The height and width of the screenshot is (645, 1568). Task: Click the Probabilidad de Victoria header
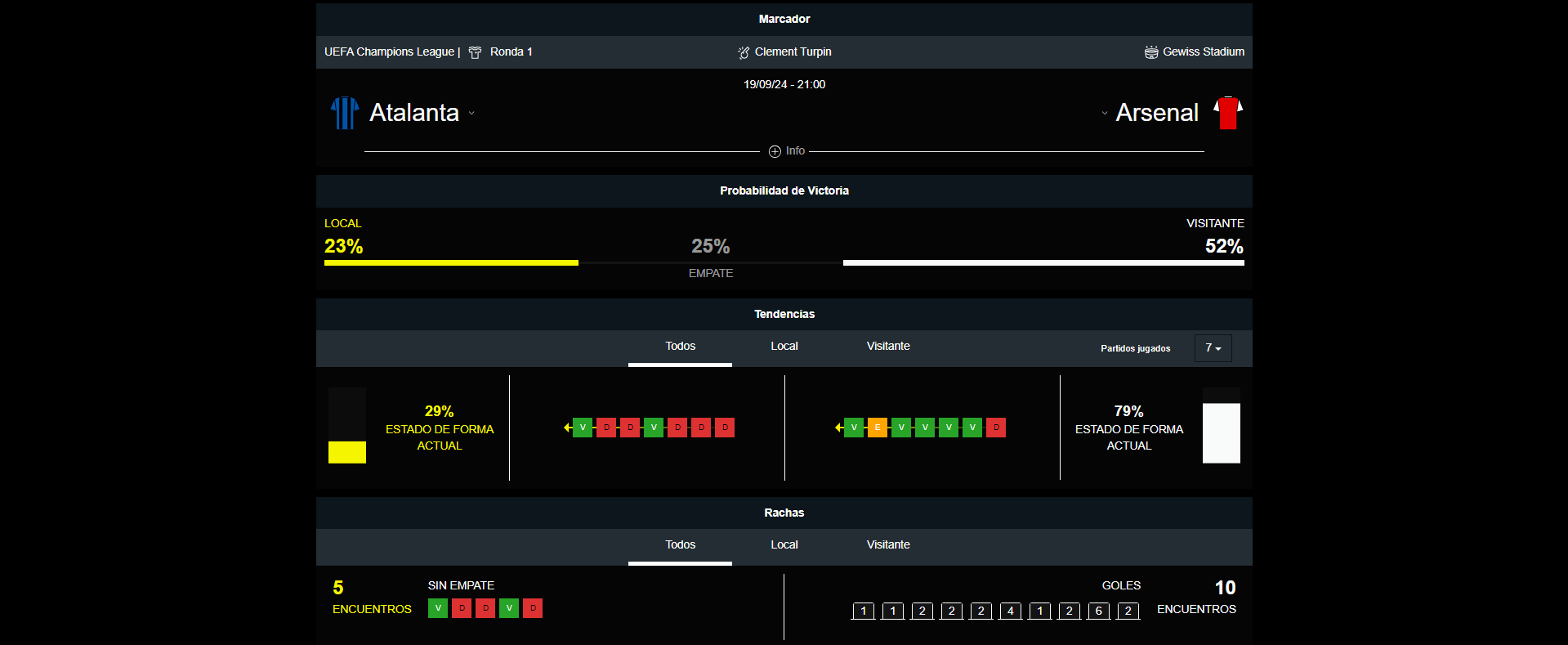(784, 191)
